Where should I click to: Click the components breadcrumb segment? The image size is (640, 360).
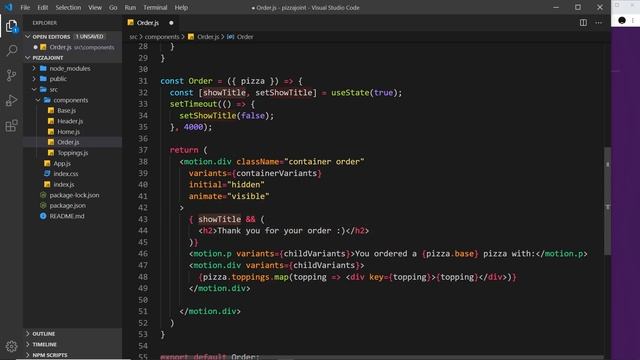pyautogui.click(x=162, y=37)
